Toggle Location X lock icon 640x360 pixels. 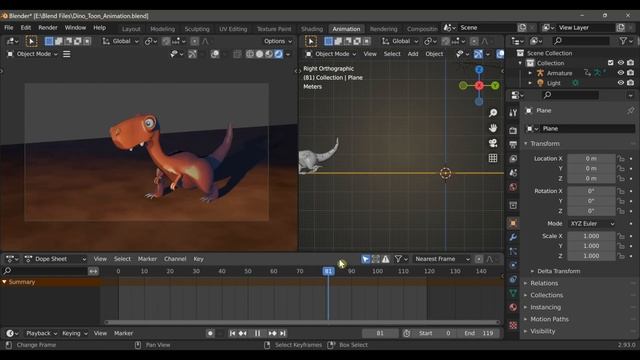point(621,158)
